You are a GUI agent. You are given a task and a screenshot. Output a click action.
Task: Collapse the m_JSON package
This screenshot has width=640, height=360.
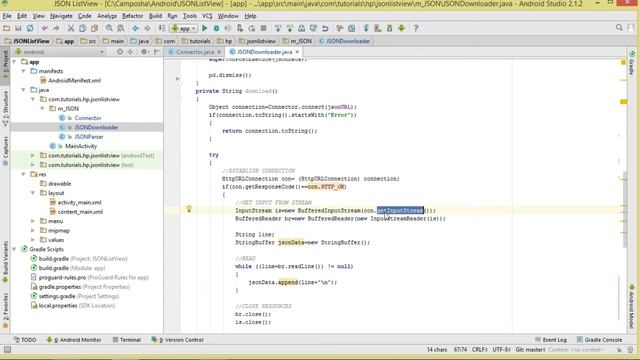(42, 109)
